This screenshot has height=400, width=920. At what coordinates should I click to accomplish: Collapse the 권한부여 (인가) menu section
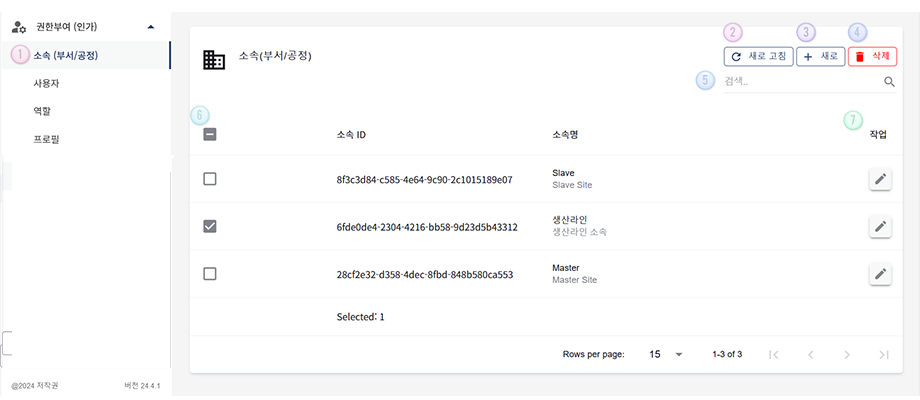click(150, 27)
